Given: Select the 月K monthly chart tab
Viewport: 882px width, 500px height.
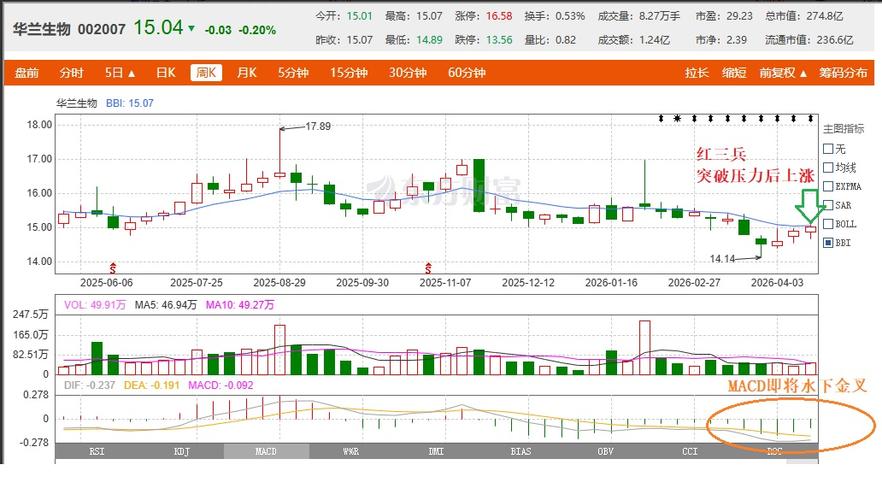Looking at the screenshot, I should 246,73.
